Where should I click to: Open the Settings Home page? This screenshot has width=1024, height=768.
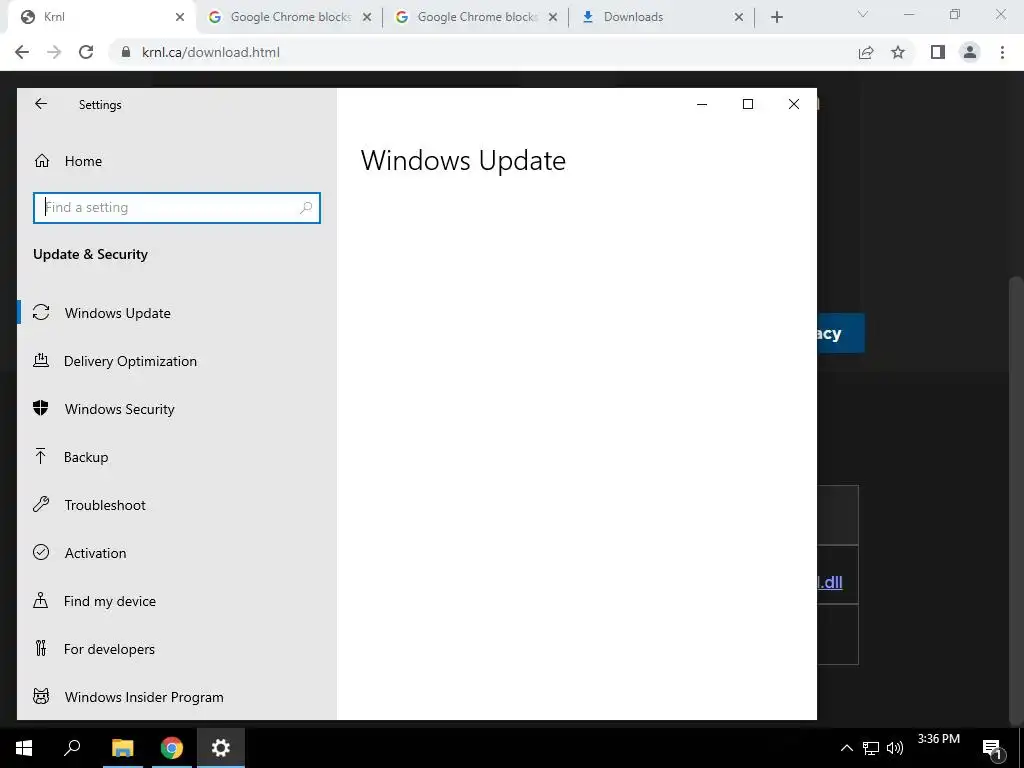click(83, 161)
